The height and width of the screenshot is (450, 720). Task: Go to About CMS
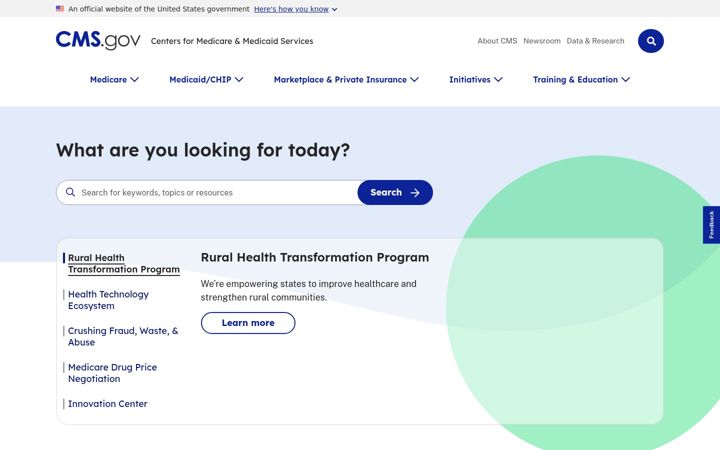click(497, 41)
